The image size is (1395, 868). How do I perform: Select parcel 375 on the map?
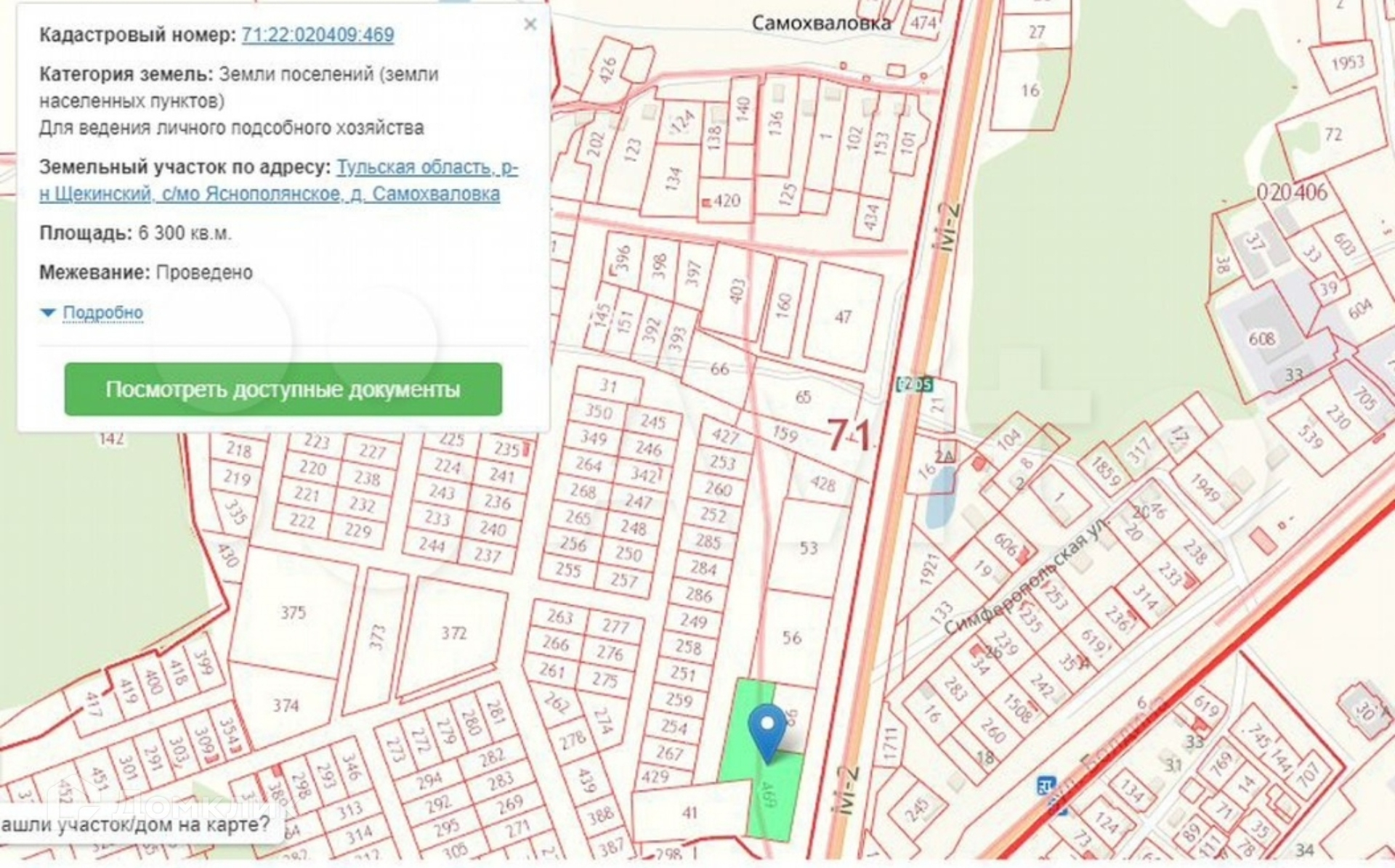tap(293, 612)
